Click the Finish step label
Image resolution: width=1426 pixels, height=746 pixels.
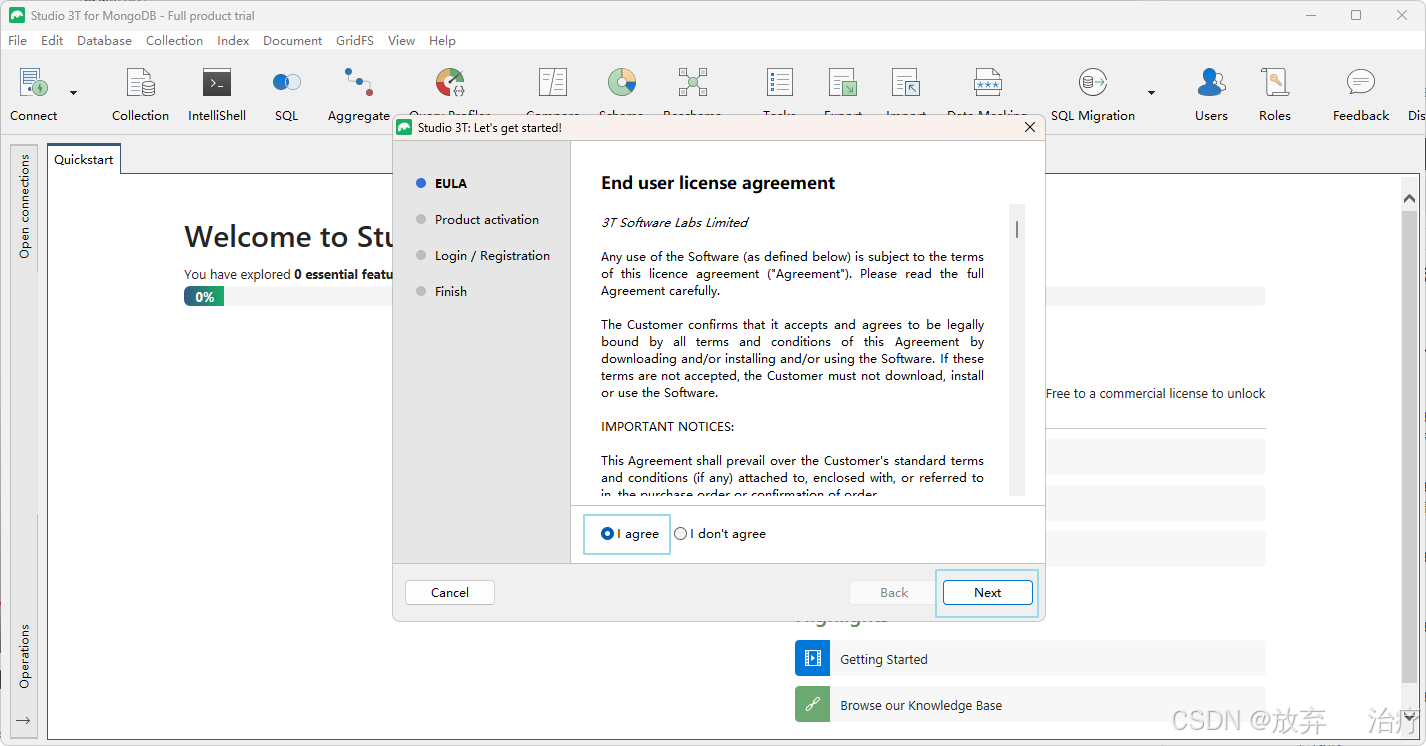(x=451, y=292)
